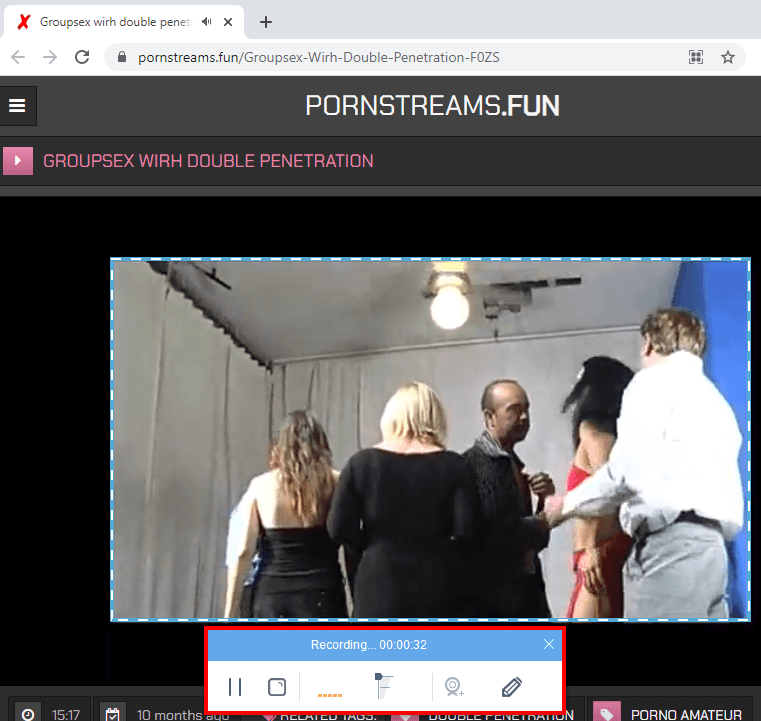The height and width of the screenshot is (721, 761).
Task: Pause the screen recording
Action: [235, 687]
